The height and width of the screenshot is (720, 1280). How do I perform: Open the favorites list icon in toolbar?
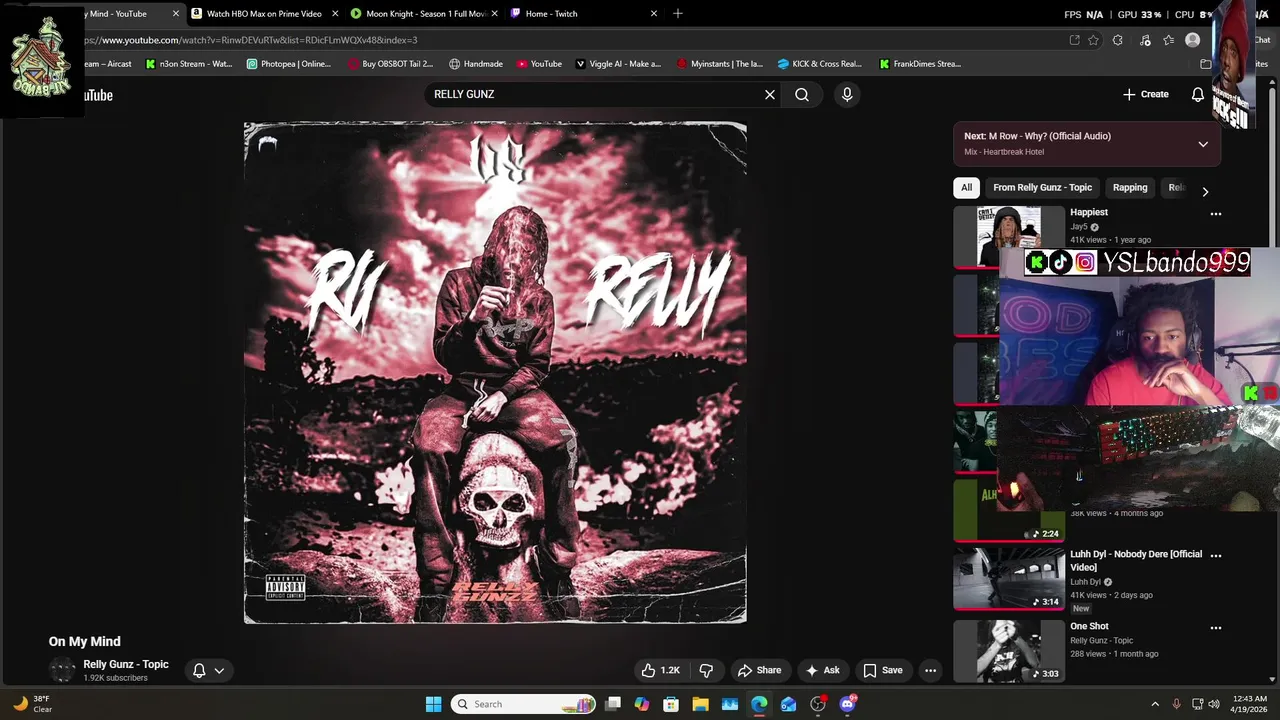pyautogui.click(x=1168, y=40)
